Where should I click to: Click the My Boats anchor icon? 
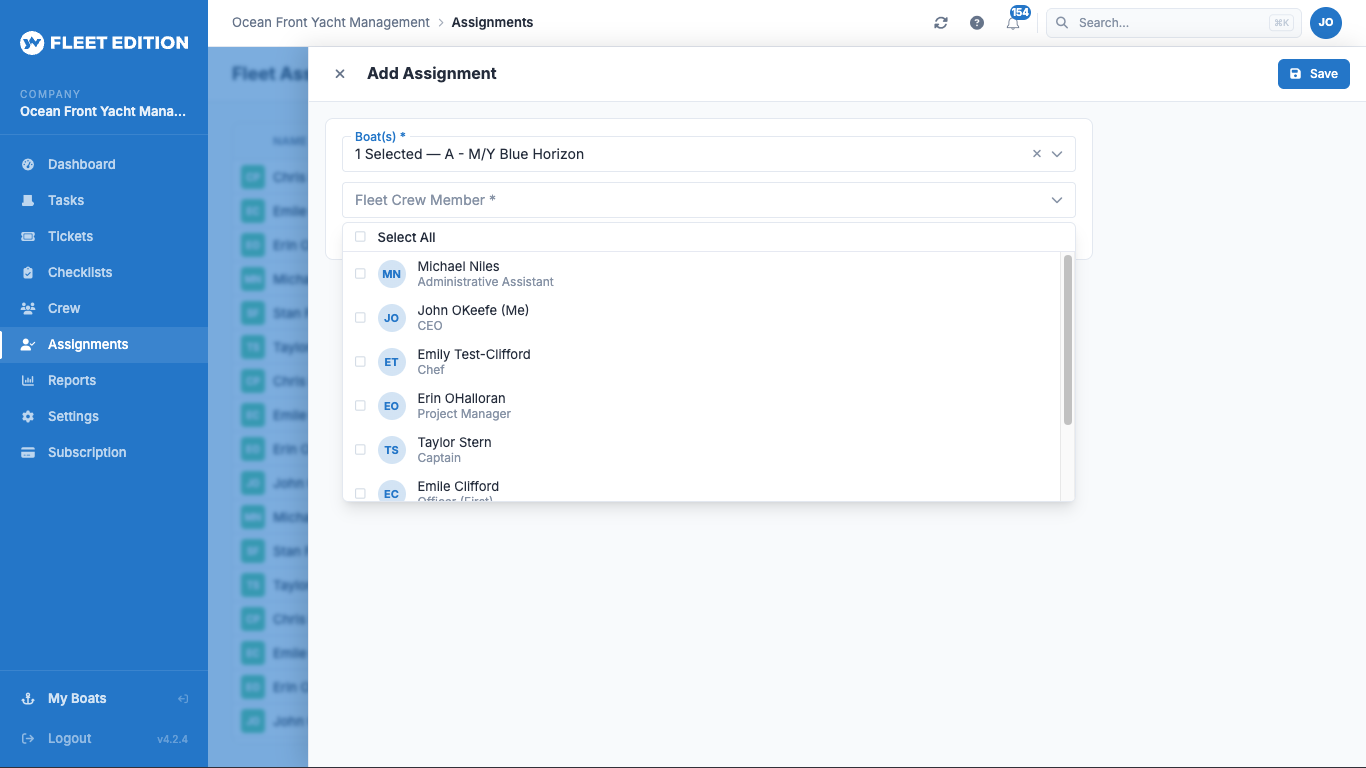pyautogui.click(x=28, y=698)
